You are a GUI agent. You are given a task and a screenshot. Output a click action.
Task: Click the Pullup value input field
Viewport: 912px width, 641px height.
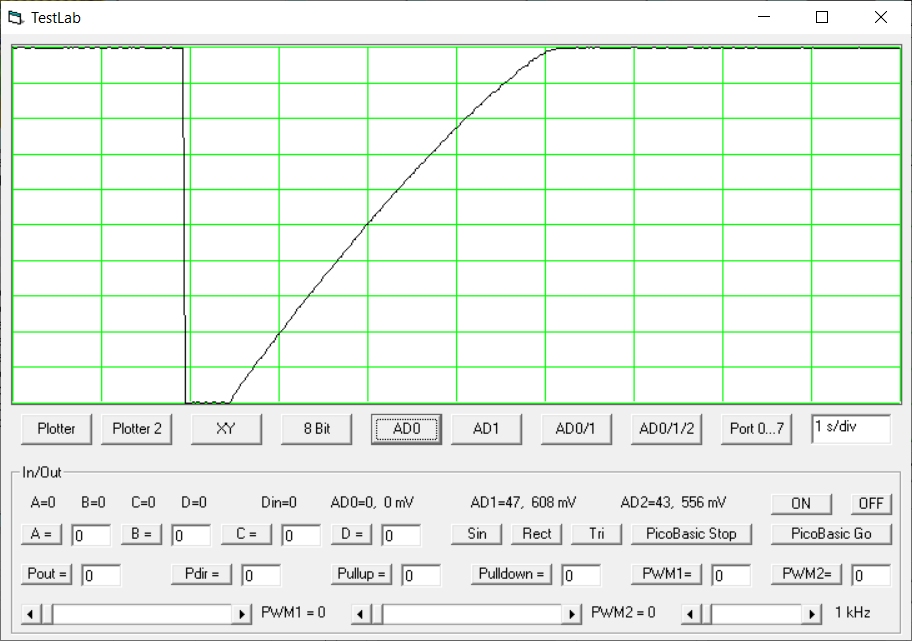tap(421, 575)
